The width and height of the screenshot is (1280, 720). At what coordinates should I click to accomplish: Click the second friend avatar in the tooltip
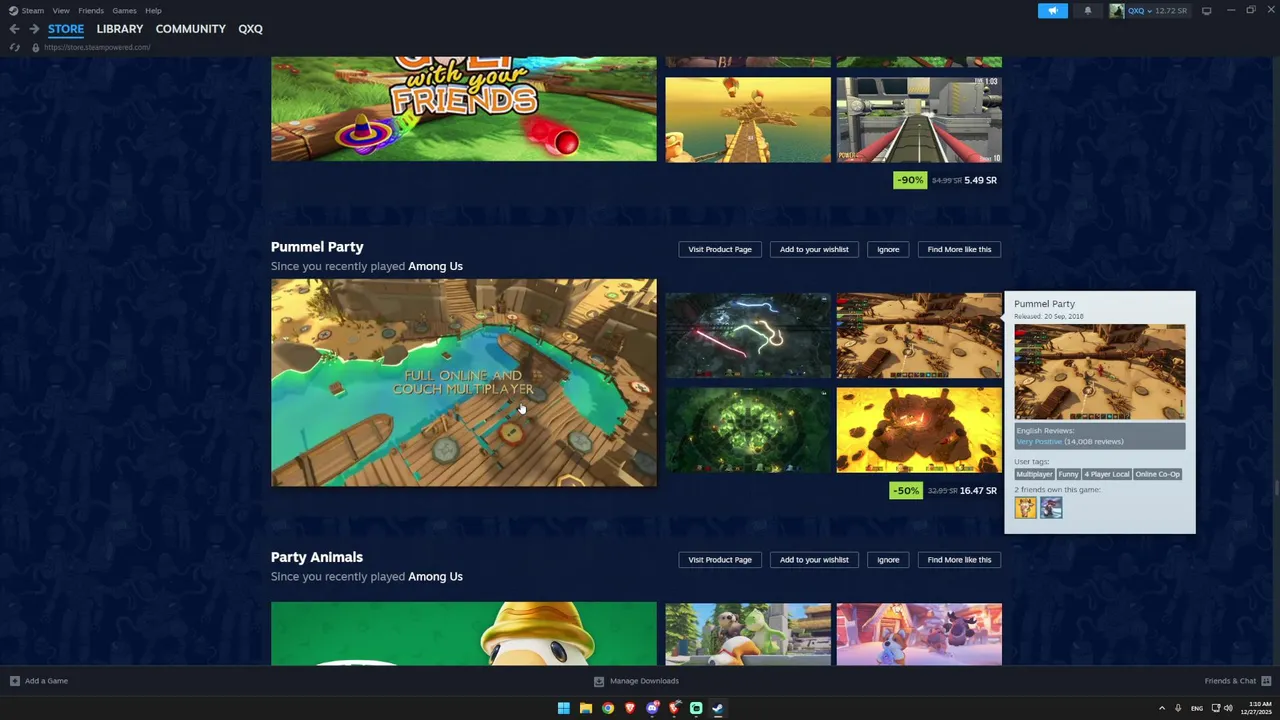(x=1051, y=508)
